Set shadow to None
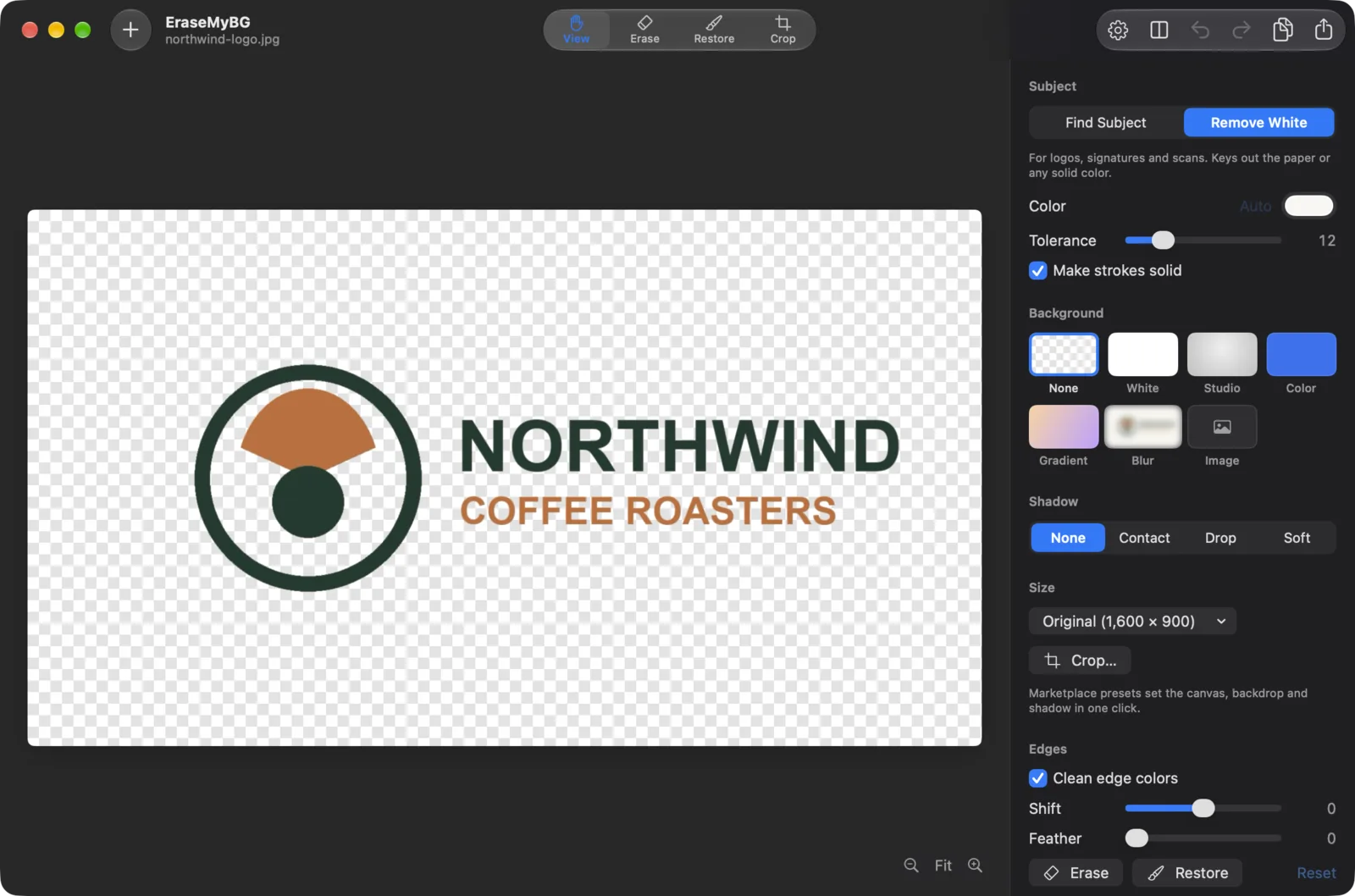This screenshot has height=896, width=1355. coord(1068,538)
